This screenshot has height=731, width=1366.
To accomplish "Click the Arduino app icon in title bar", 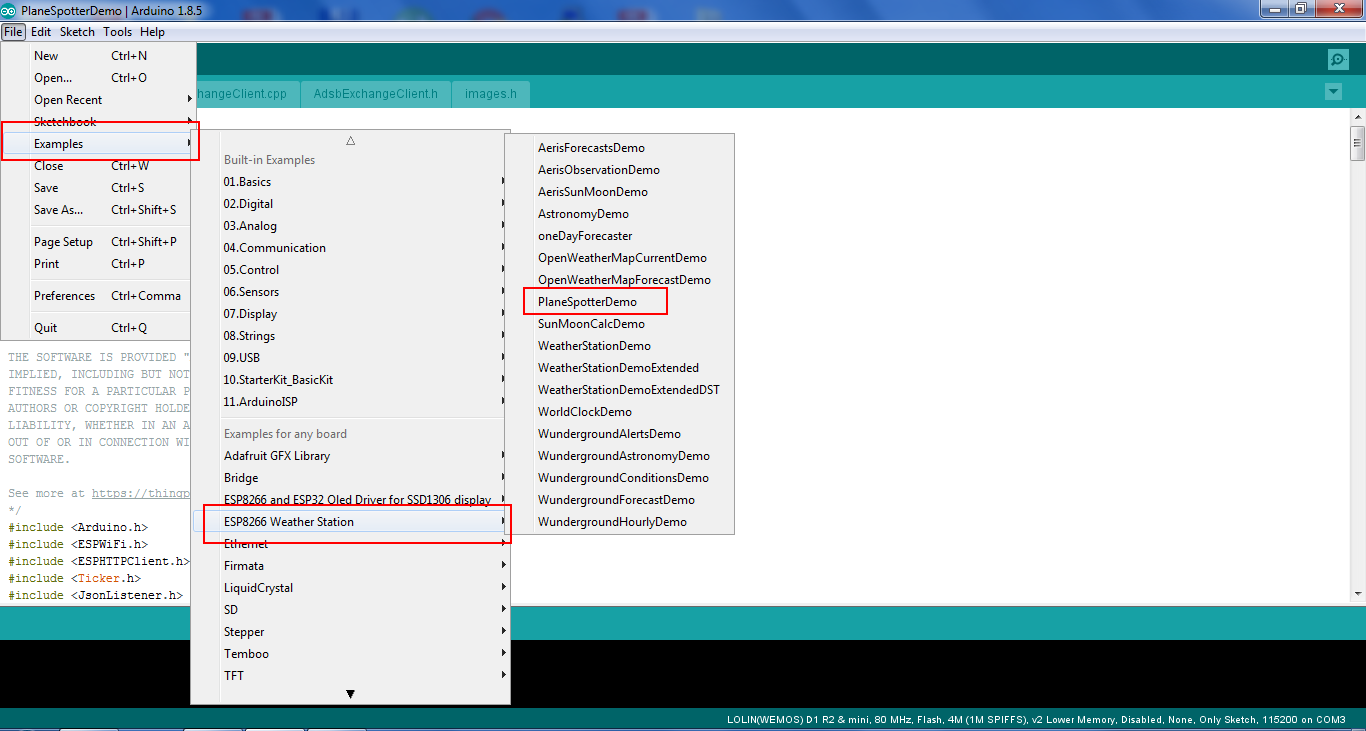I will (9, 9).
